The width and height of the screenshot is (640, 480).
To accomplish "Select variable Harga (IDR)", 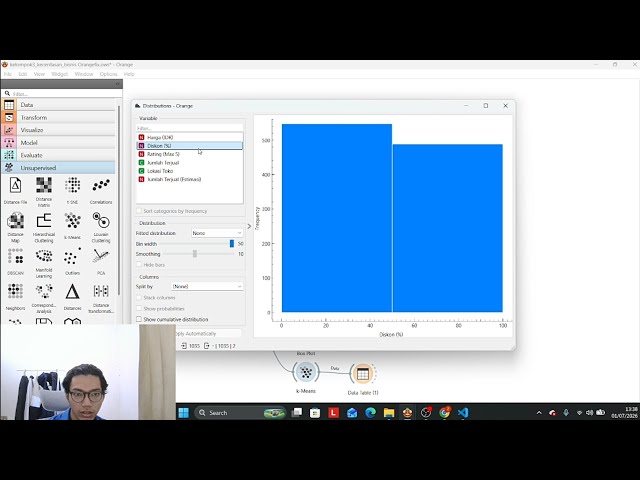I will click(x=190, y=138).
